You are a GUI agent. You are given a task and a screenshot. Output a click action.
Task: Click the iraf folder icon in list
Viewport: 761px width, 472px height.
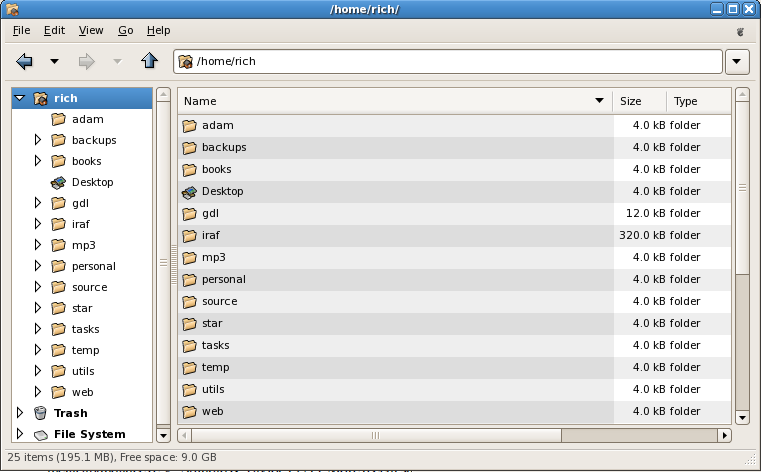pos(189,235)
